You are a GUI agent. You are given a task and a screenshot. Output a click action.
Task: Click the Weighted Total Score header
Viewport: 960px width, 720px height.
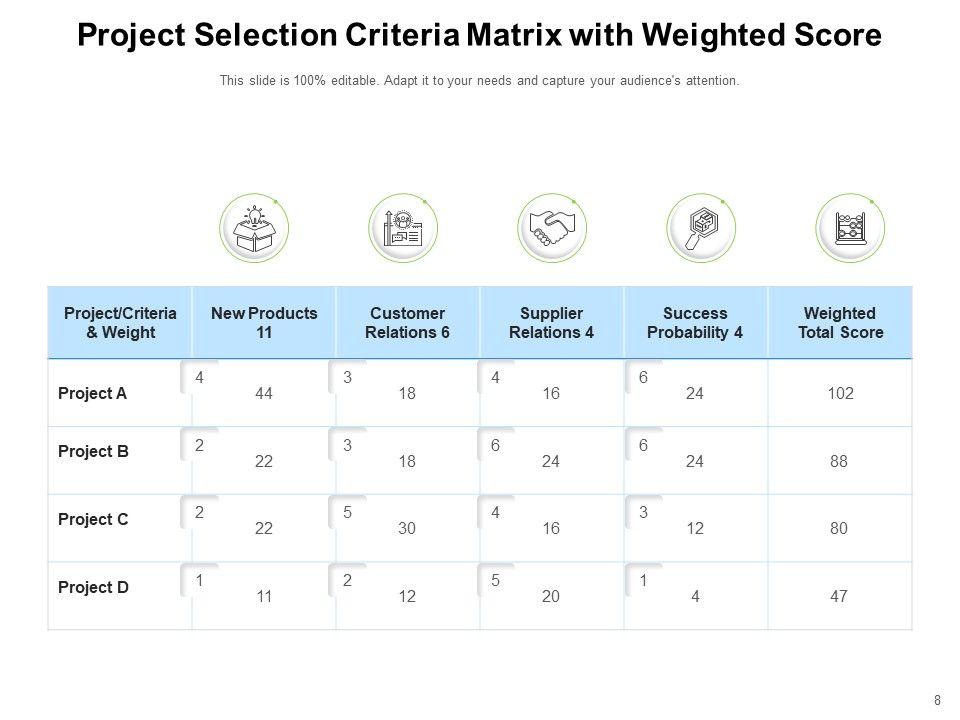click(840, 323)
